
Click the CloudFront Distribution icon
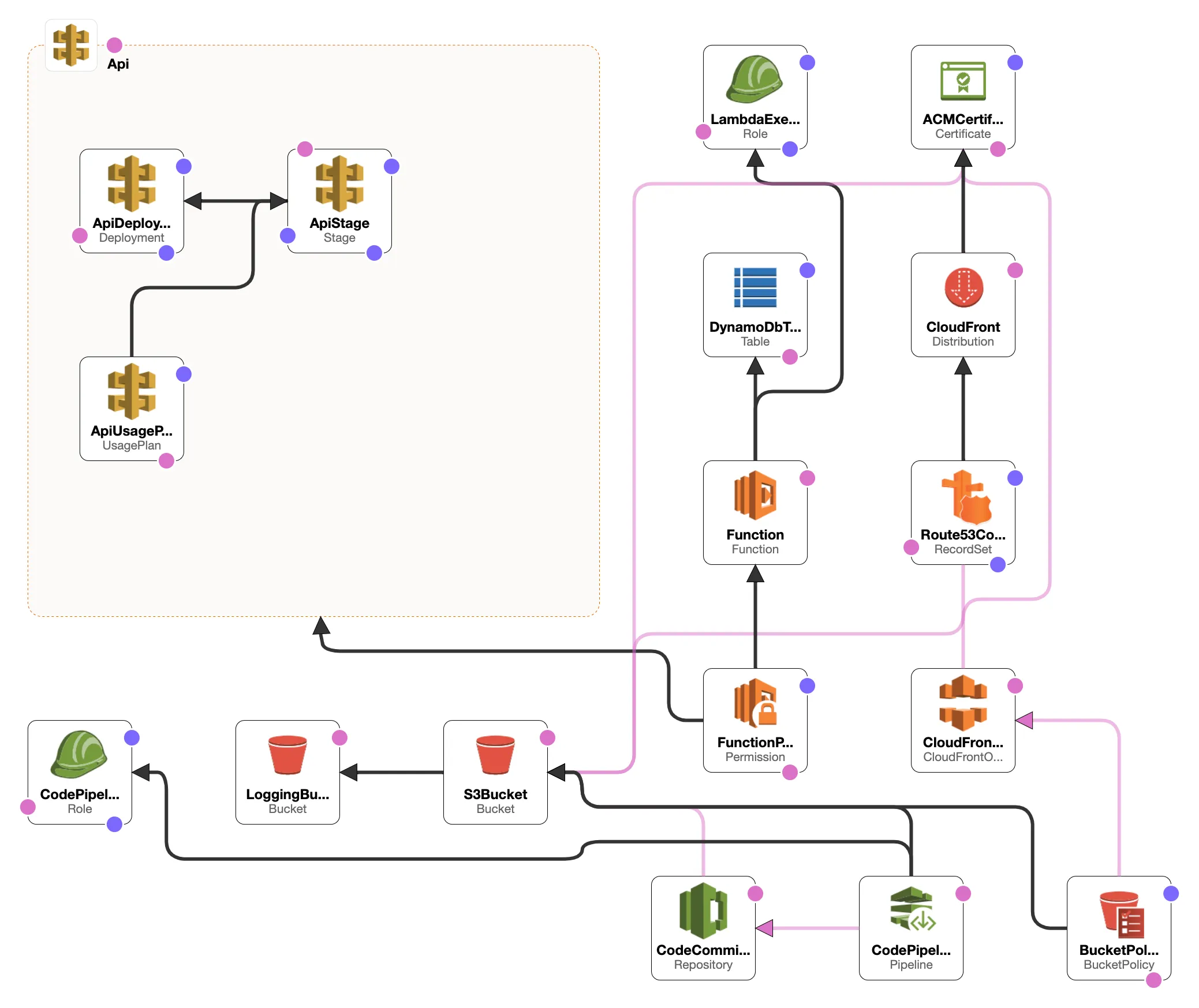pos(963,287)
